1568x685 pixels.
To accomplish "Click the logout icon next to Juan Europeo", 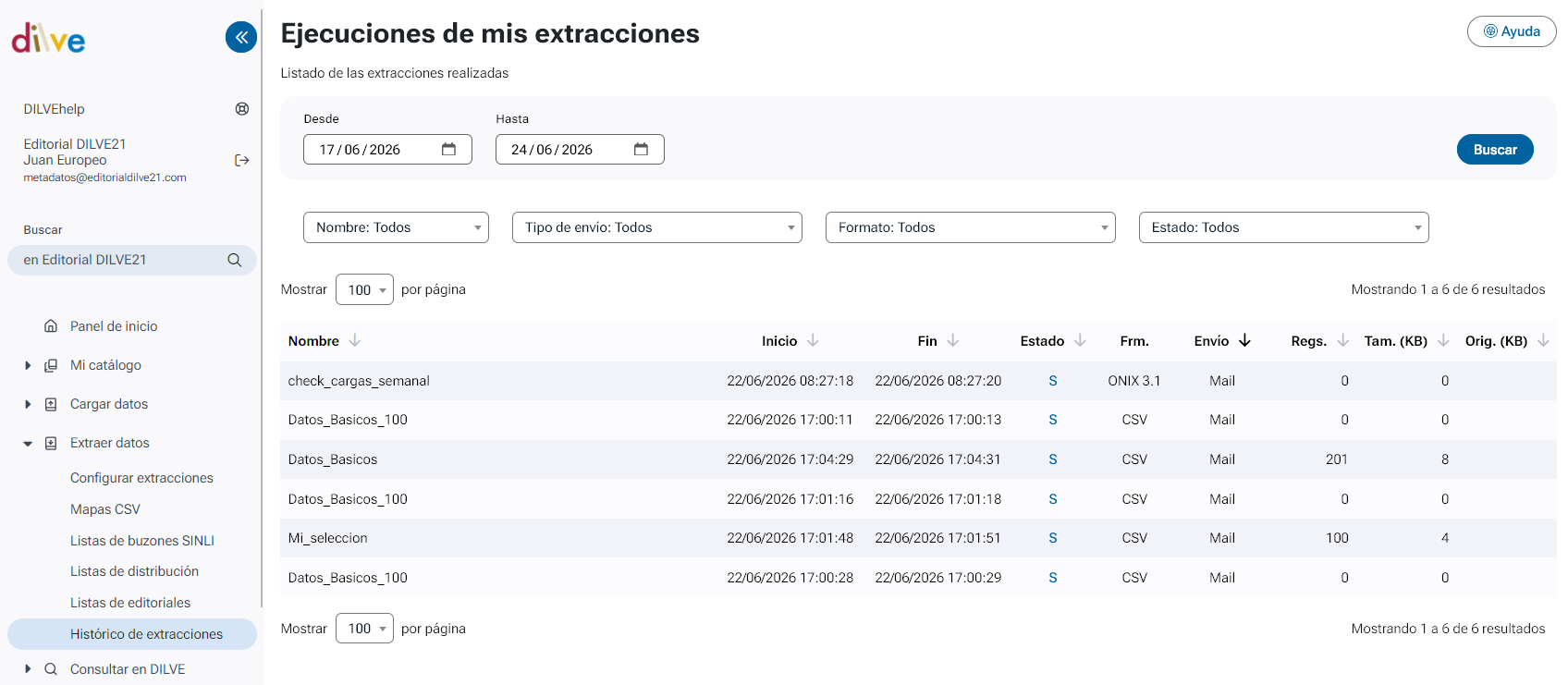I will click(242, 161).
